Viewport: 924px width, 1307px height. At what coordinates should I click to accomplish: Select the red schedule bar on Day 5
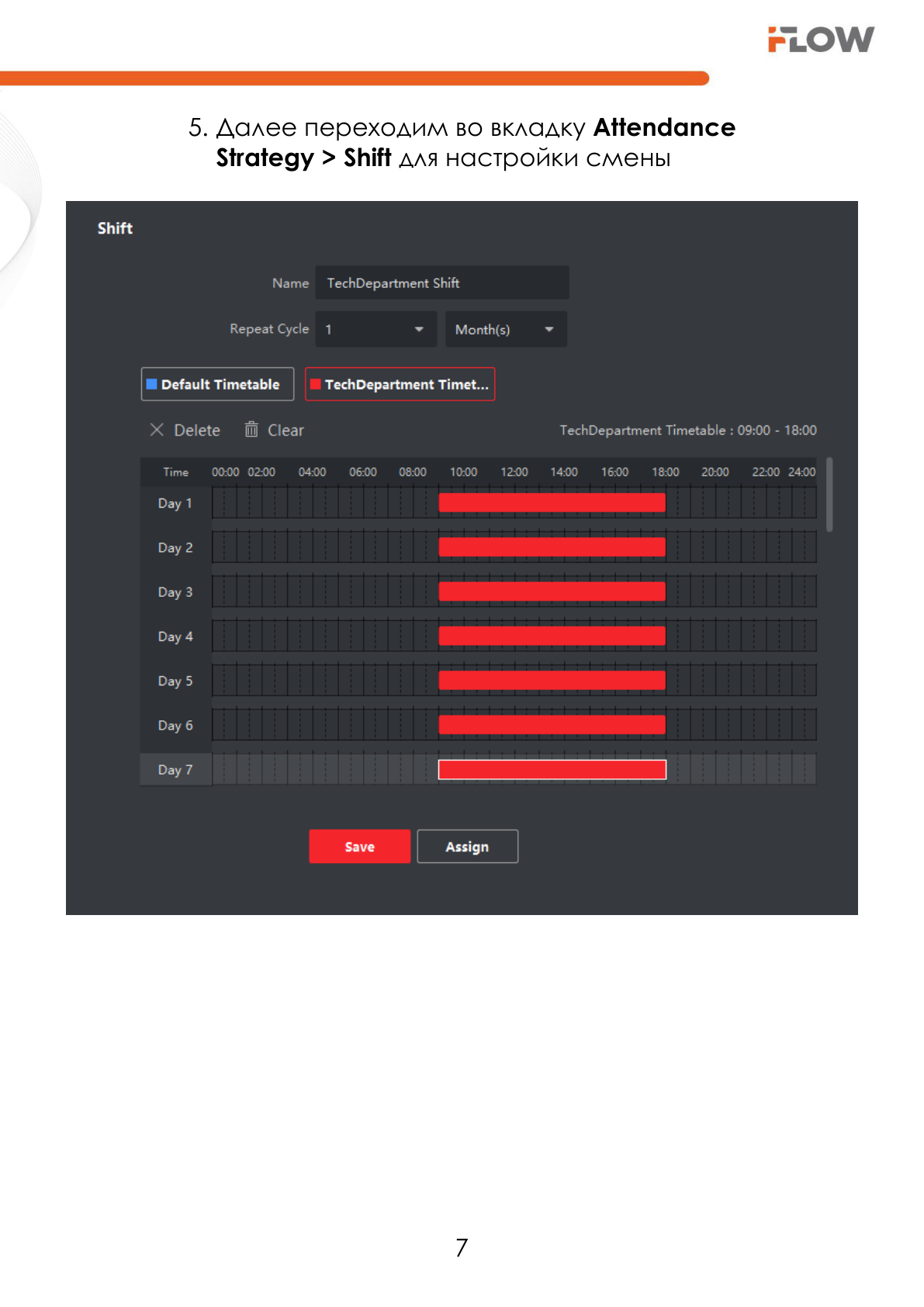click(552, 681)
